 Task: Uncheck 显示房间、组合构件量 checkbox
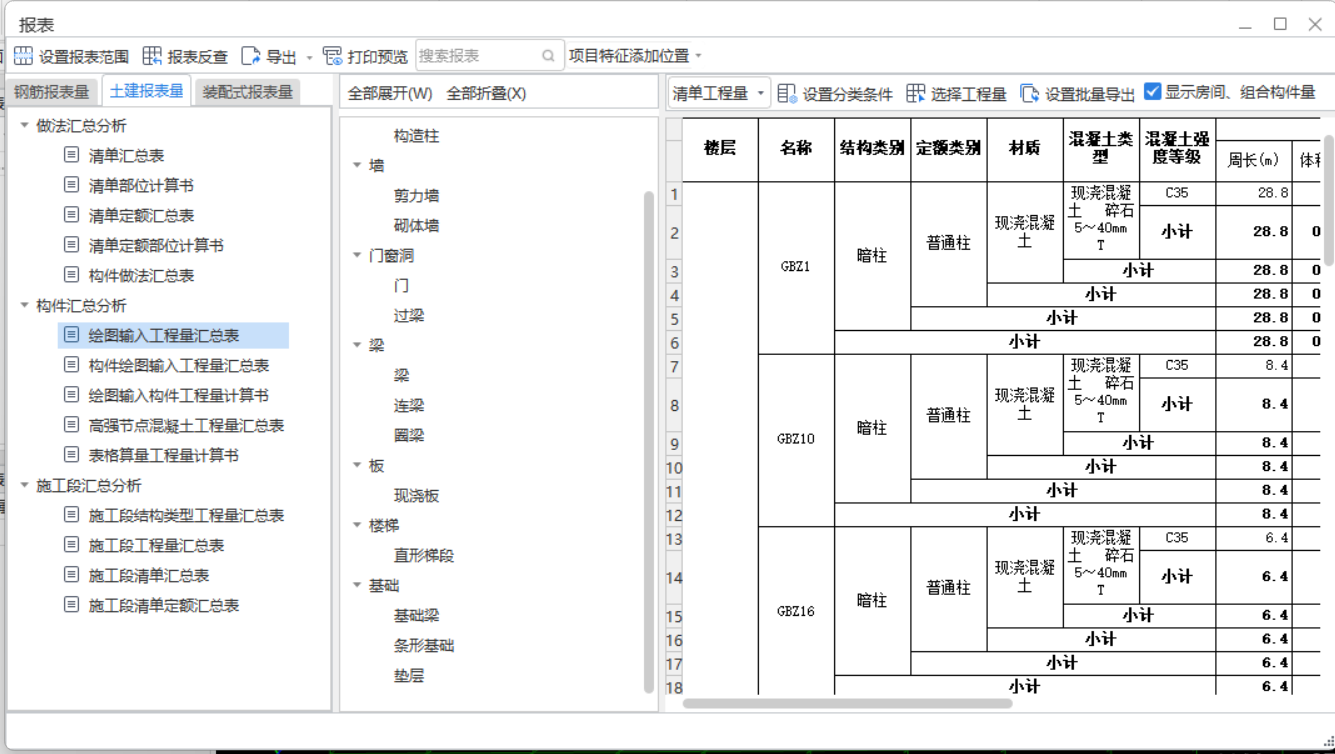(1152, 92)
